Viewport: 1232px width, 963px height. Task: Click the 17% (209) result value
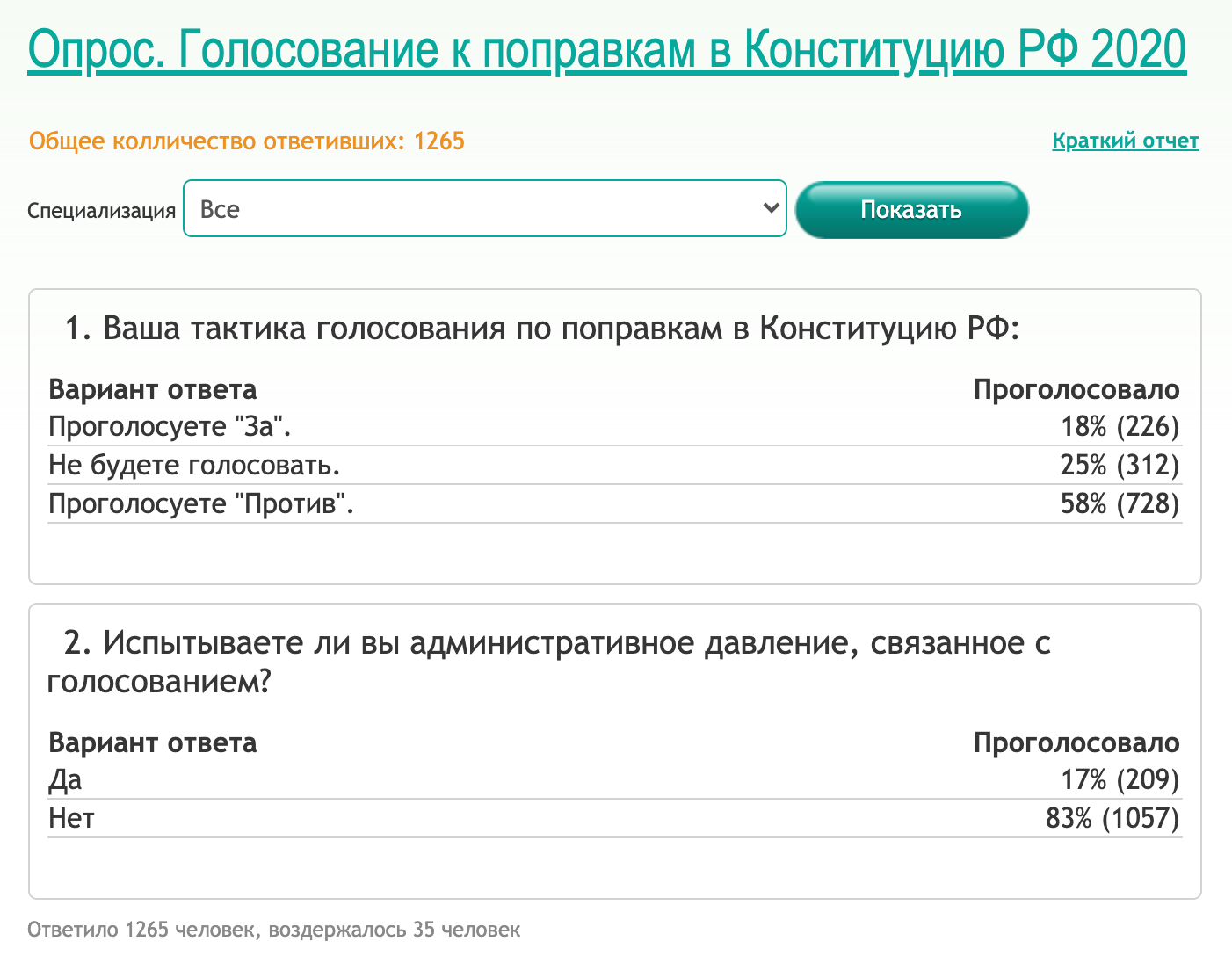tap(1120, 780)
